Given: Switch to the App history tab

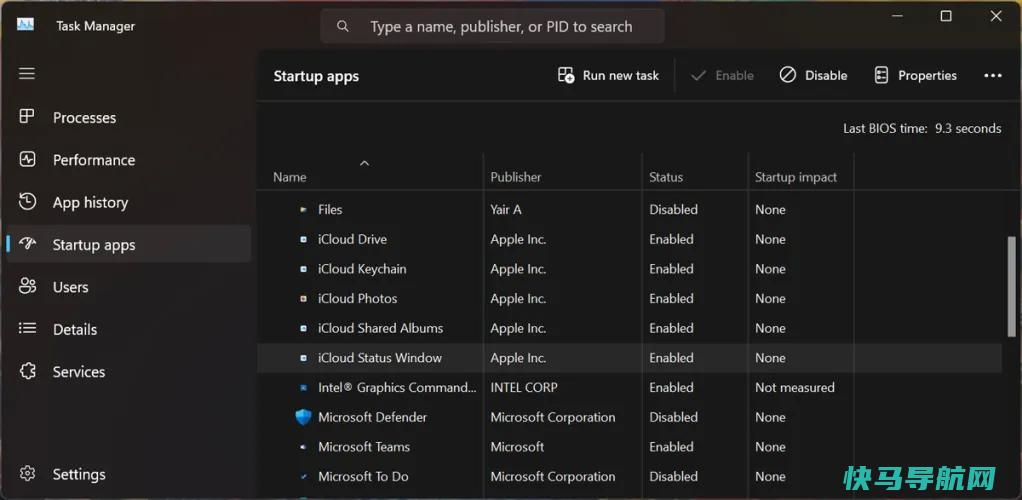Looking at the screenshot, I should [128, 202].
